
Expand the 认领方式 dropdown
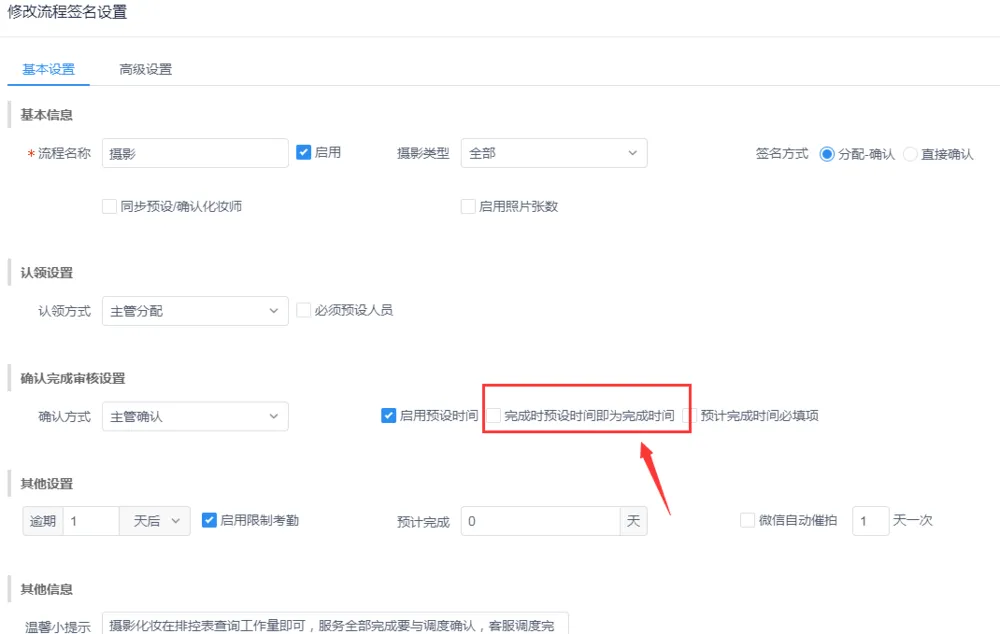coord(195,311)
